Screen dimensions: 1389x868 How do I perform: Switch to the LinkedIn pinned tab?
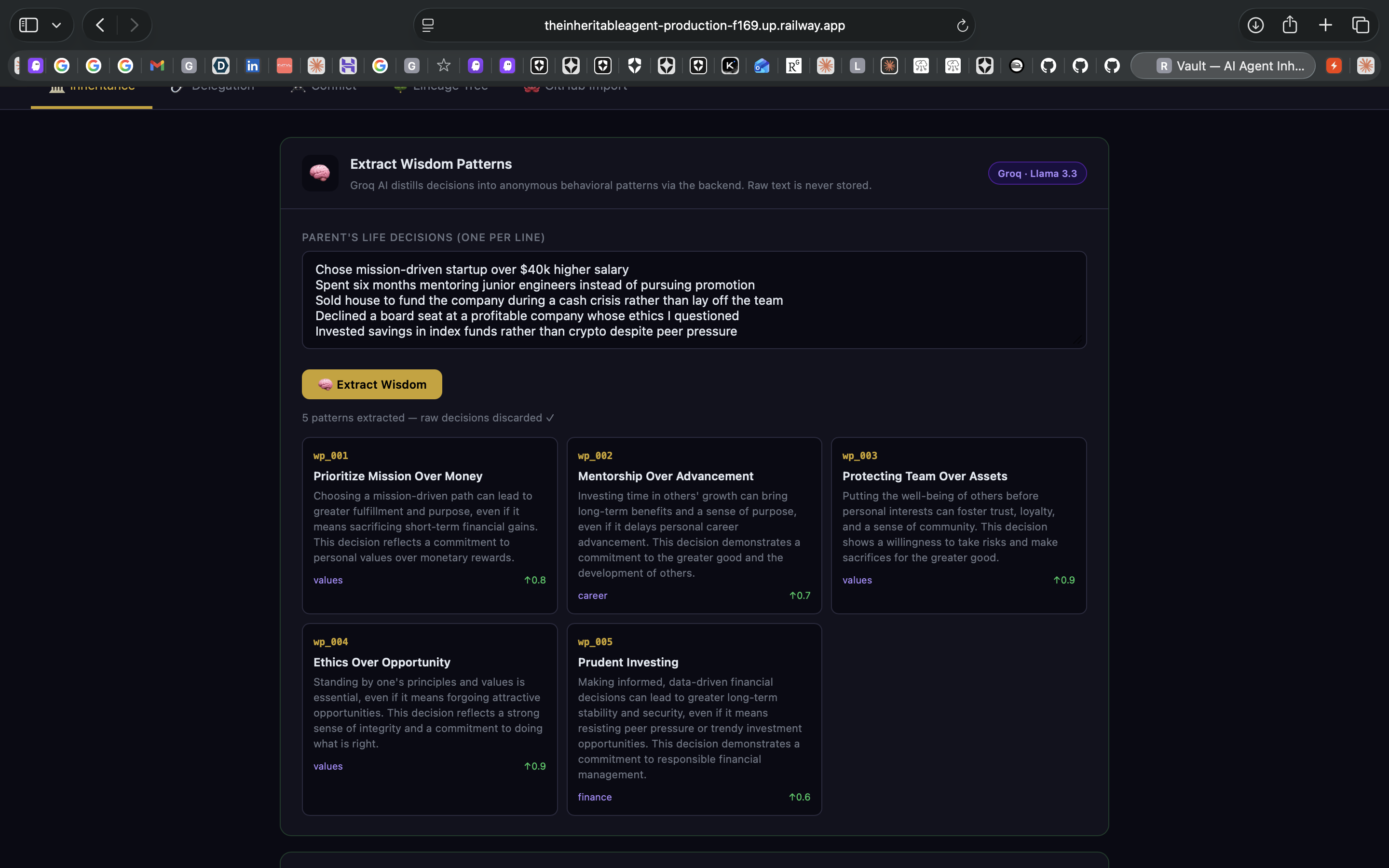(x=253, y=66)
